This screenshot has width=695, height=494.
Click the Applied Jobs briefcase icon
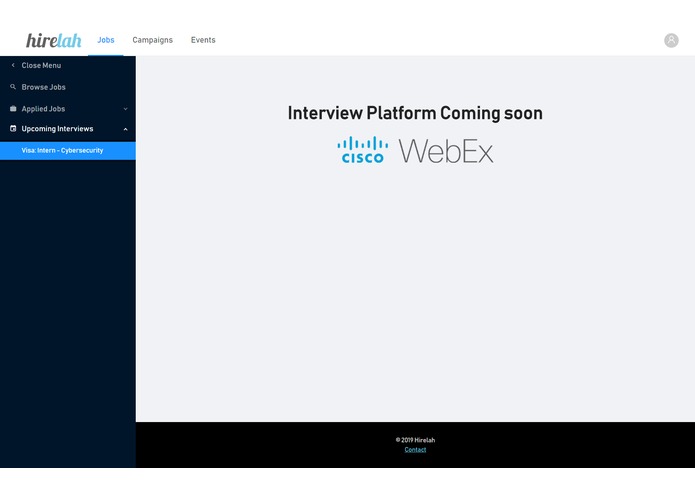(13, 109)
